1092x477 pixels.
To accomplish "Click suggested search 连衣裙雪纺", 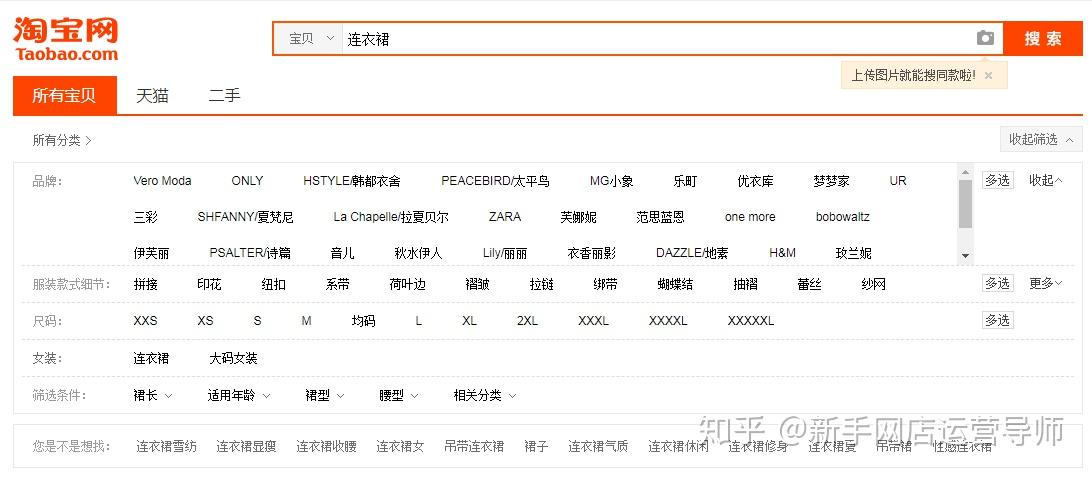I will pyautogui.click(x=166, y=446).
